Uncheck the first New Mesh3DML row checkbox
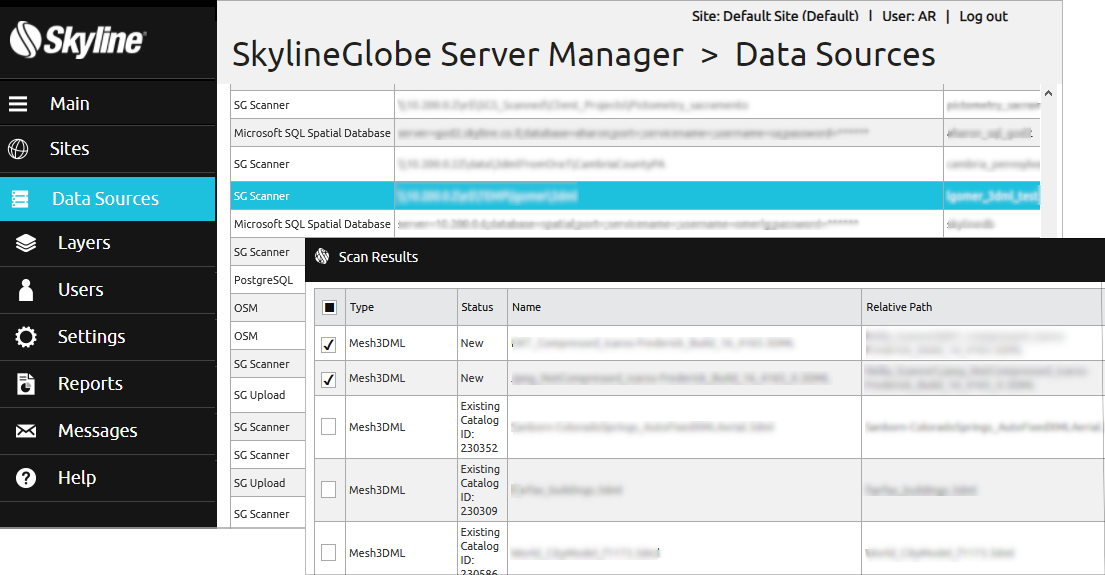Screen dimensions: 1105x575 point(328,344)
